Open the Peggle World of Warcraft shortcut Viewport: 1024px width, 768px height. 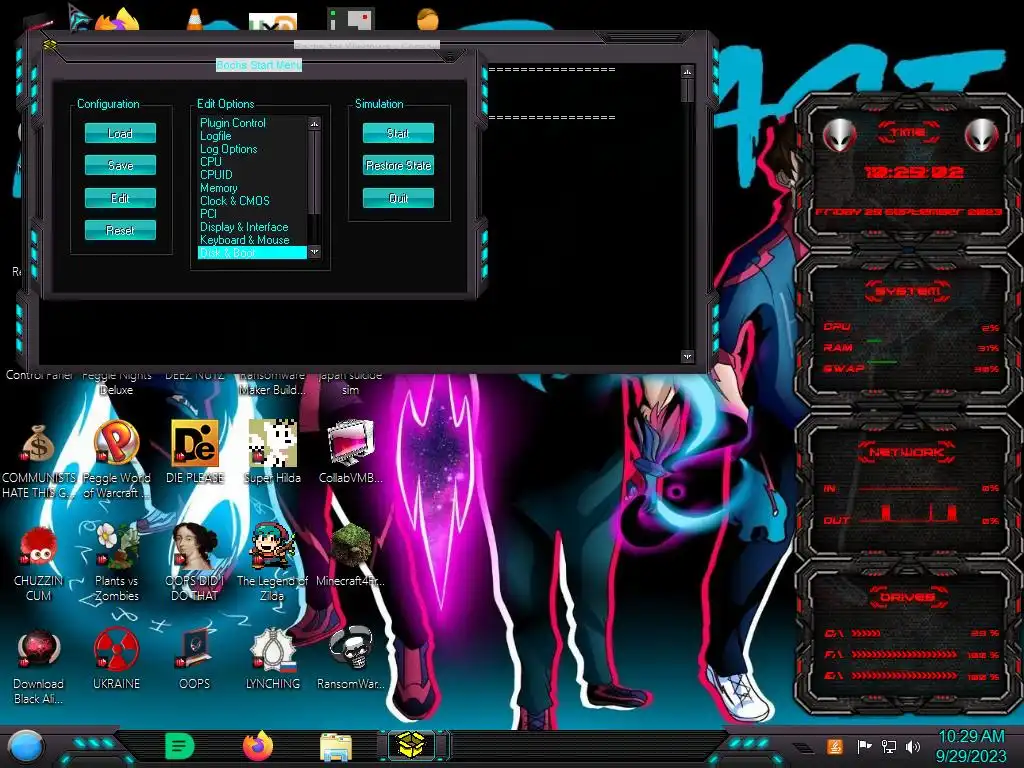pyautogui.click(x=116, y=461)
